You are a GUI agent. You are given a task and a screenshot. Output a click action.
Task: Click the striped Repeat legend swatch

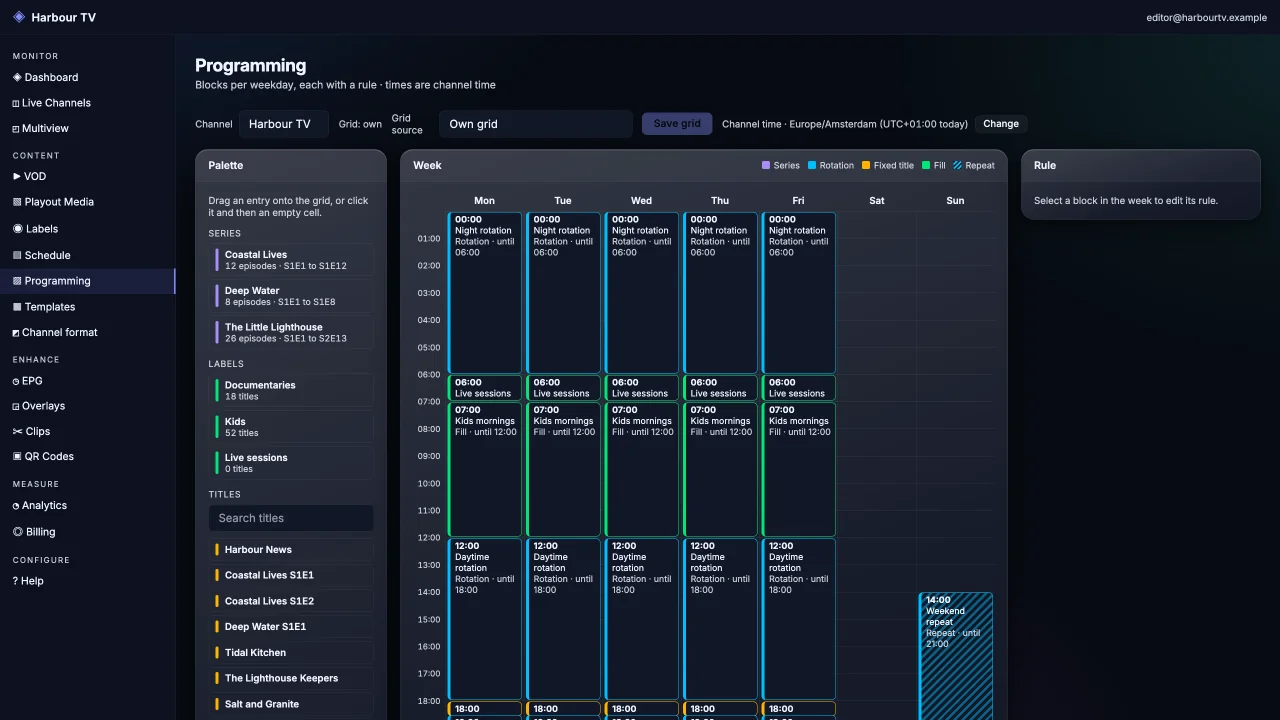click(x=957, y=166)
